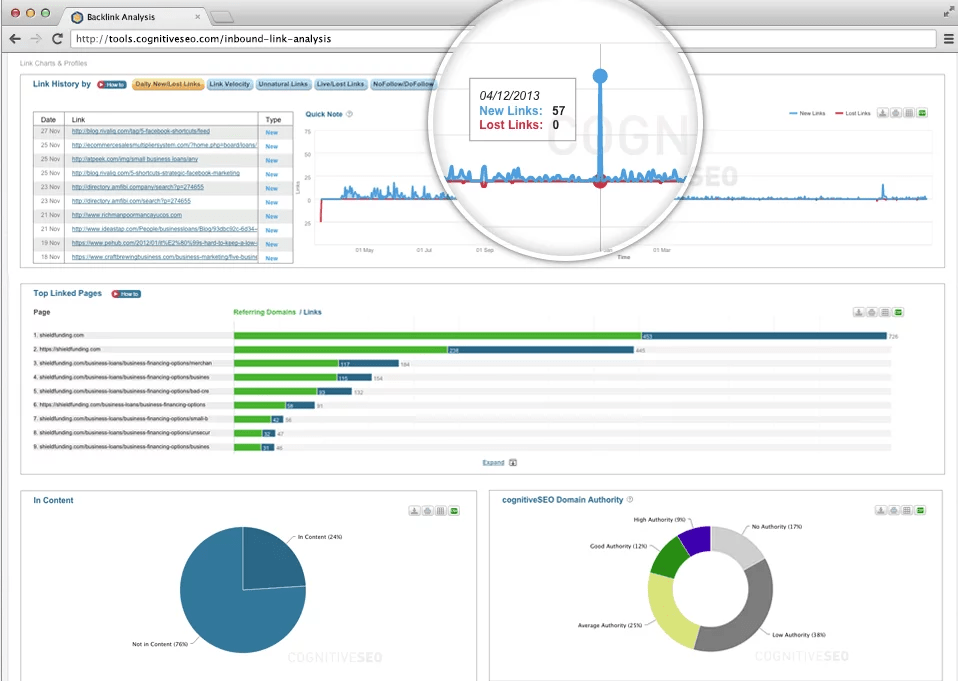Click the Domain Authority help question mark
Screen dimensions: 958x681
[x=630, y=499]
